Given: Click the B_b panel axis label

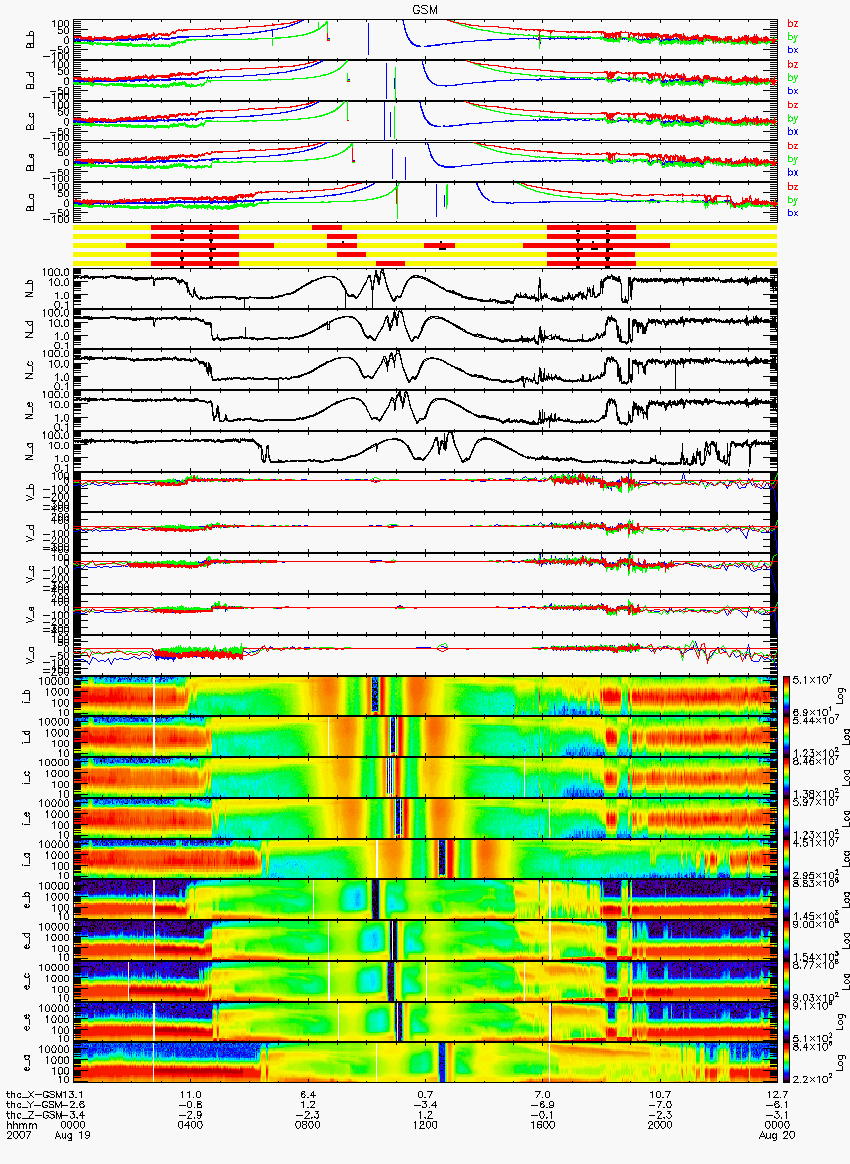Looking at the screenshot, I should [31, 40].
